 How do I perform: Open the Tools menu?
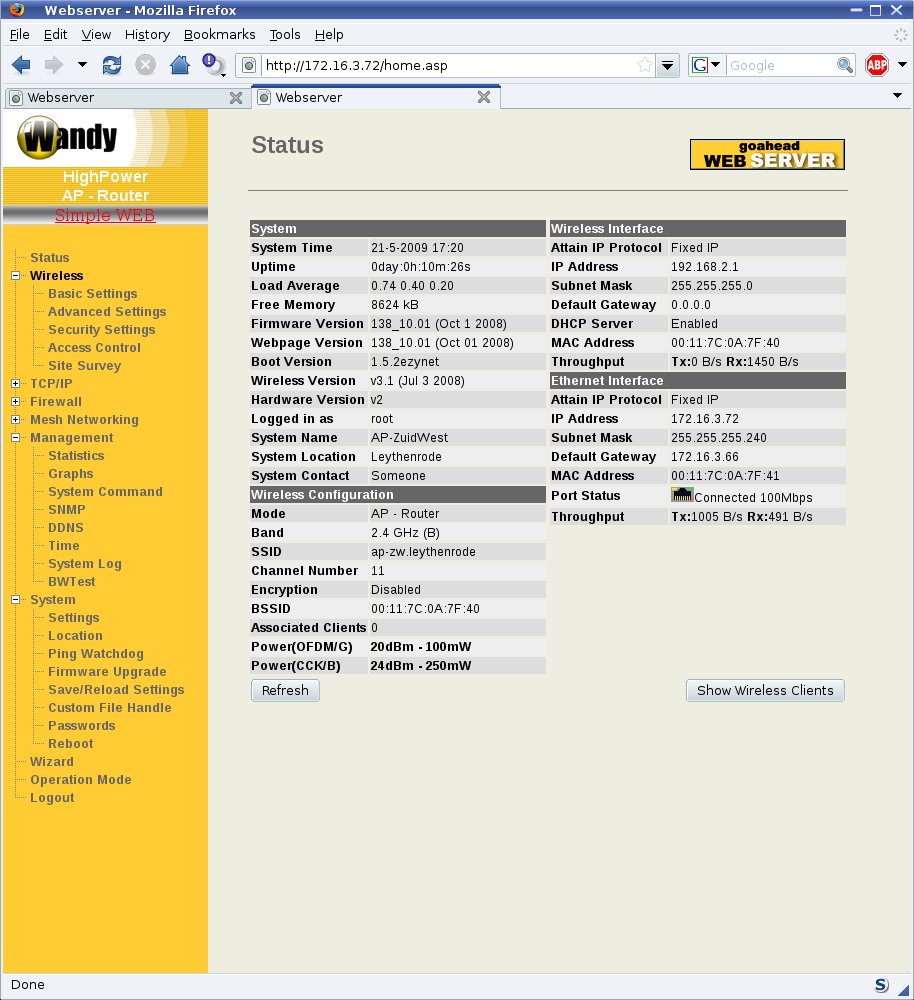pos(284,34)
